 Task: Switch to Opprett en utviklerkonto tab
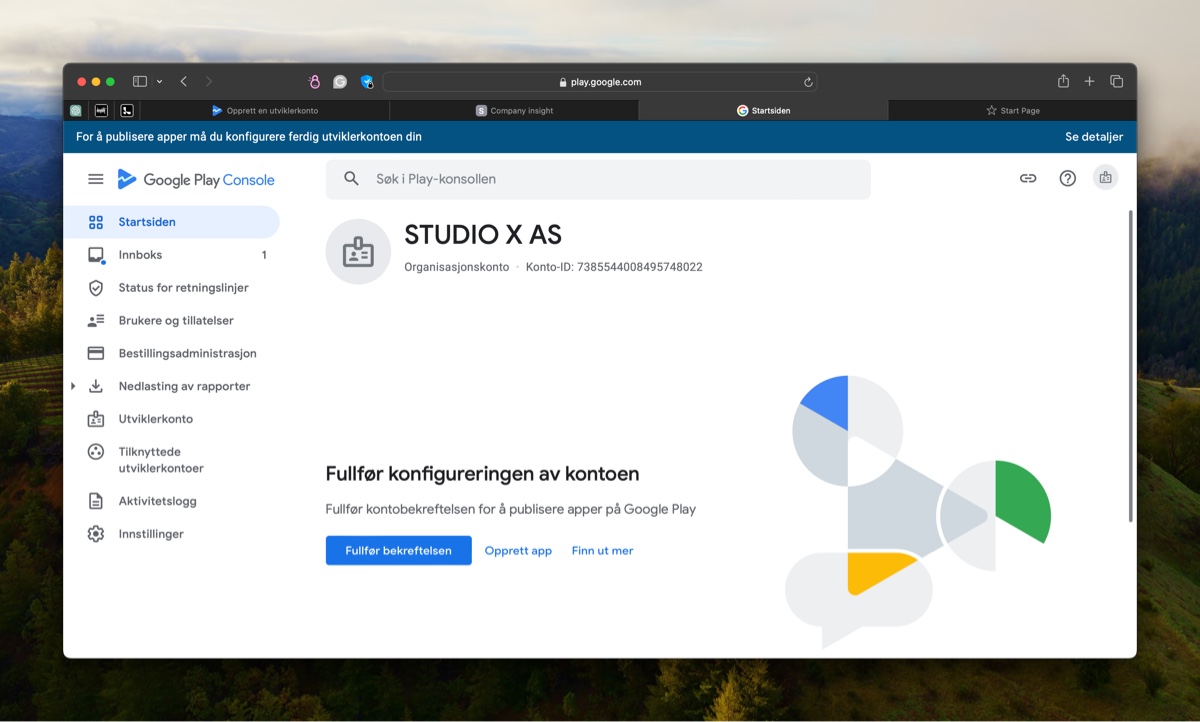click(x=265, y=111)
